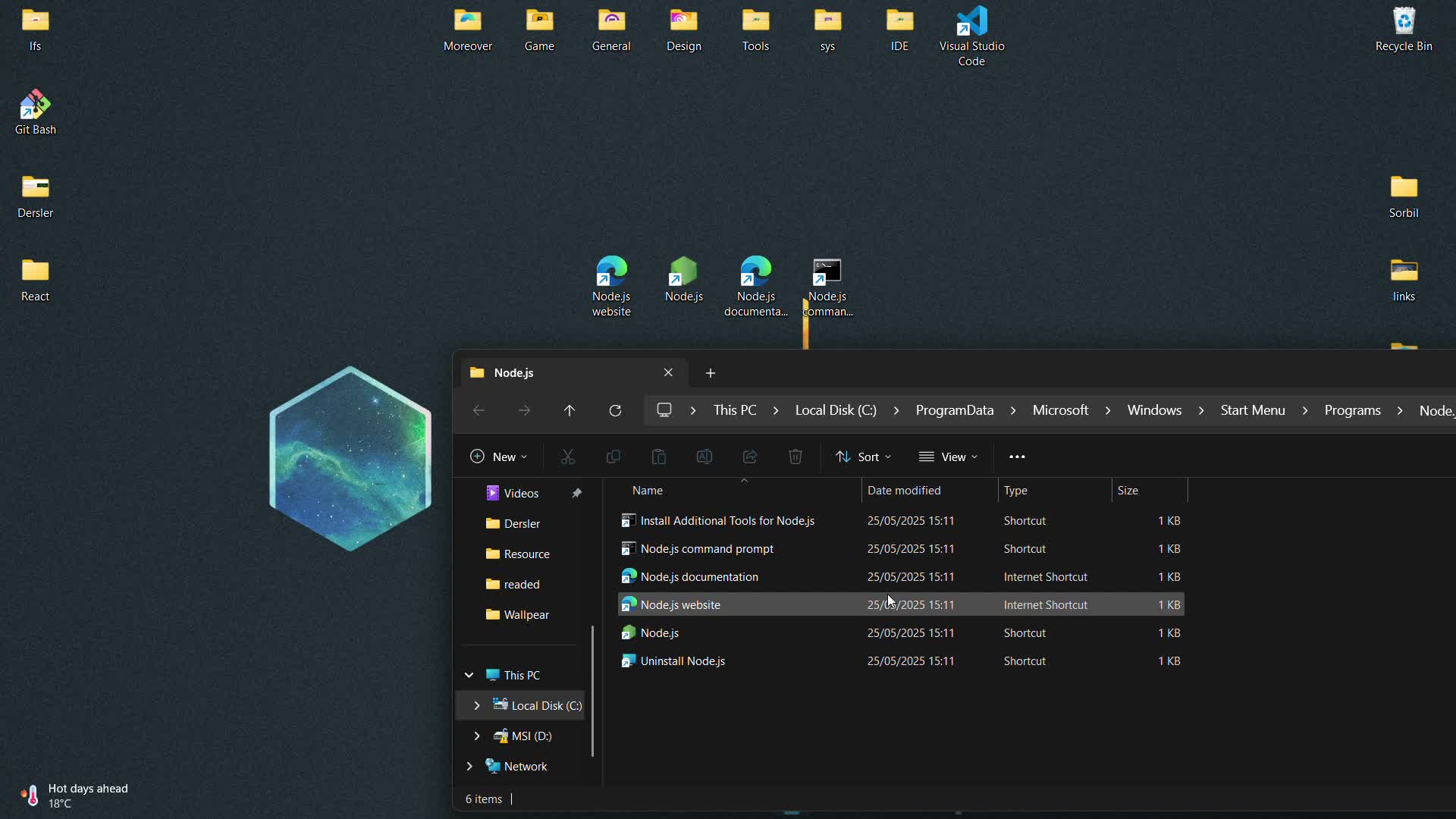
Task: Expand MSI (D:) in navigation pane
Action: click(x=477, y=736)
